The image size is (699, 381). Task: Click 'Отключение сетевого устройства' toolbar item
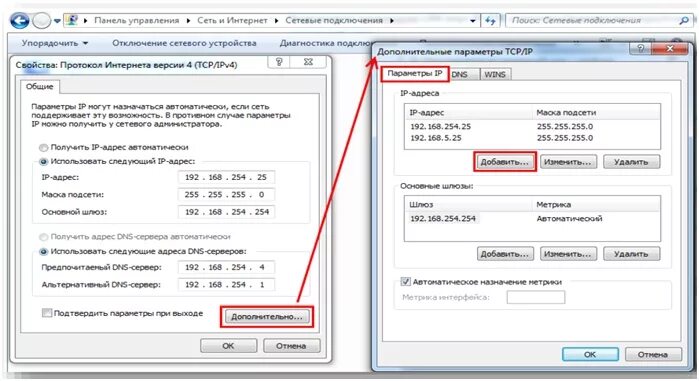(x=184, y=43)
